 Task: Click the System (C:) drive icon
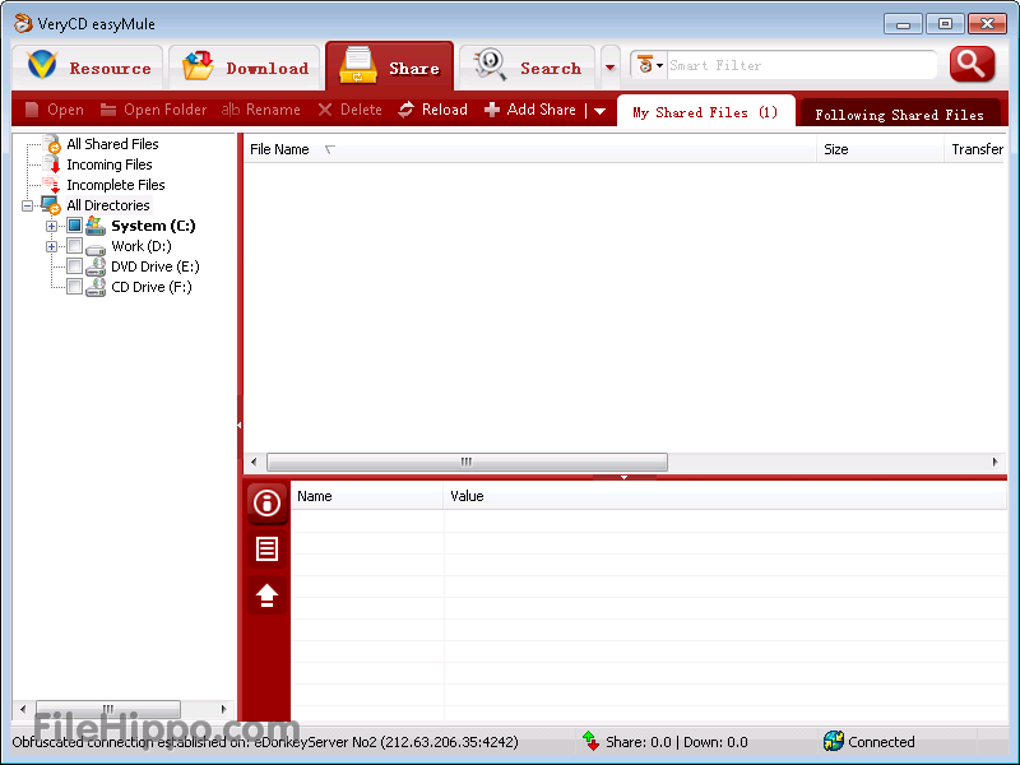point(96,225)
